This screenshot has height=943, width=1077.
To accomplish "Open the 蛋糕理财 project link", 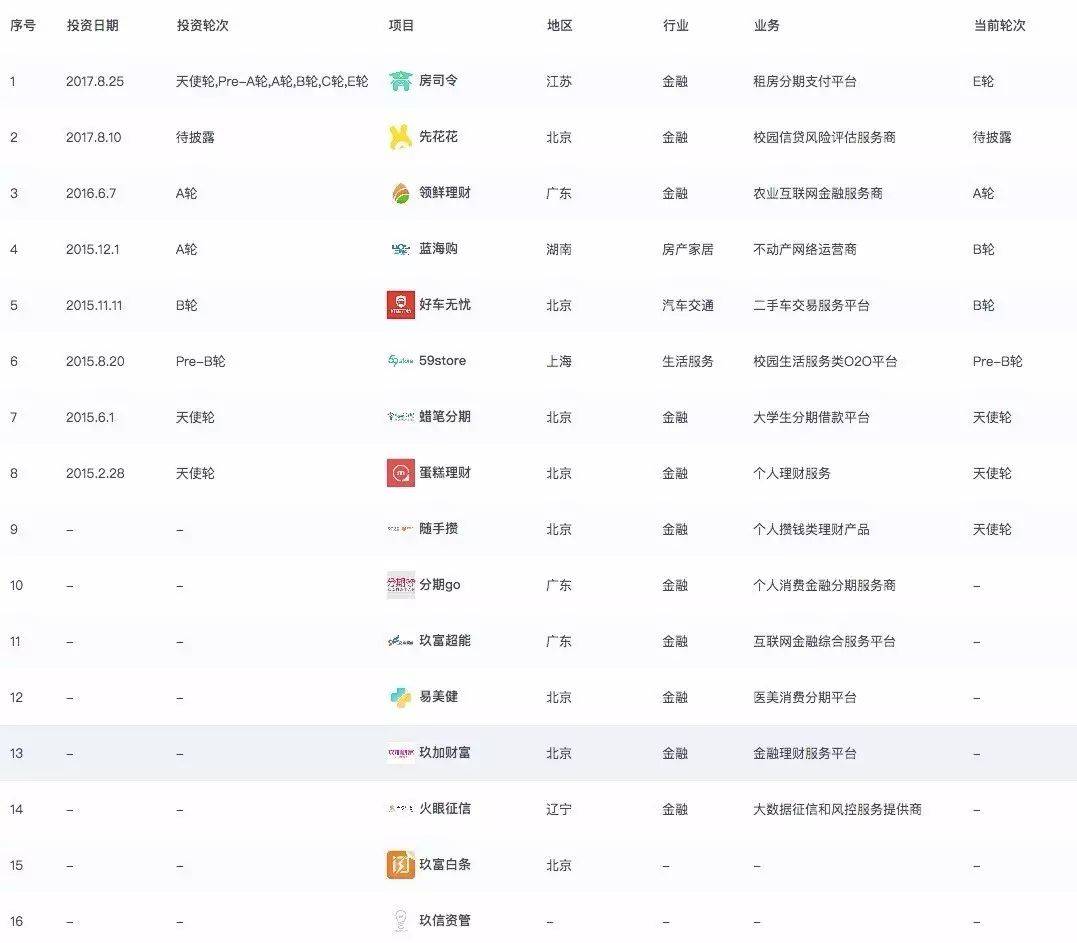I will pos(445,473).
